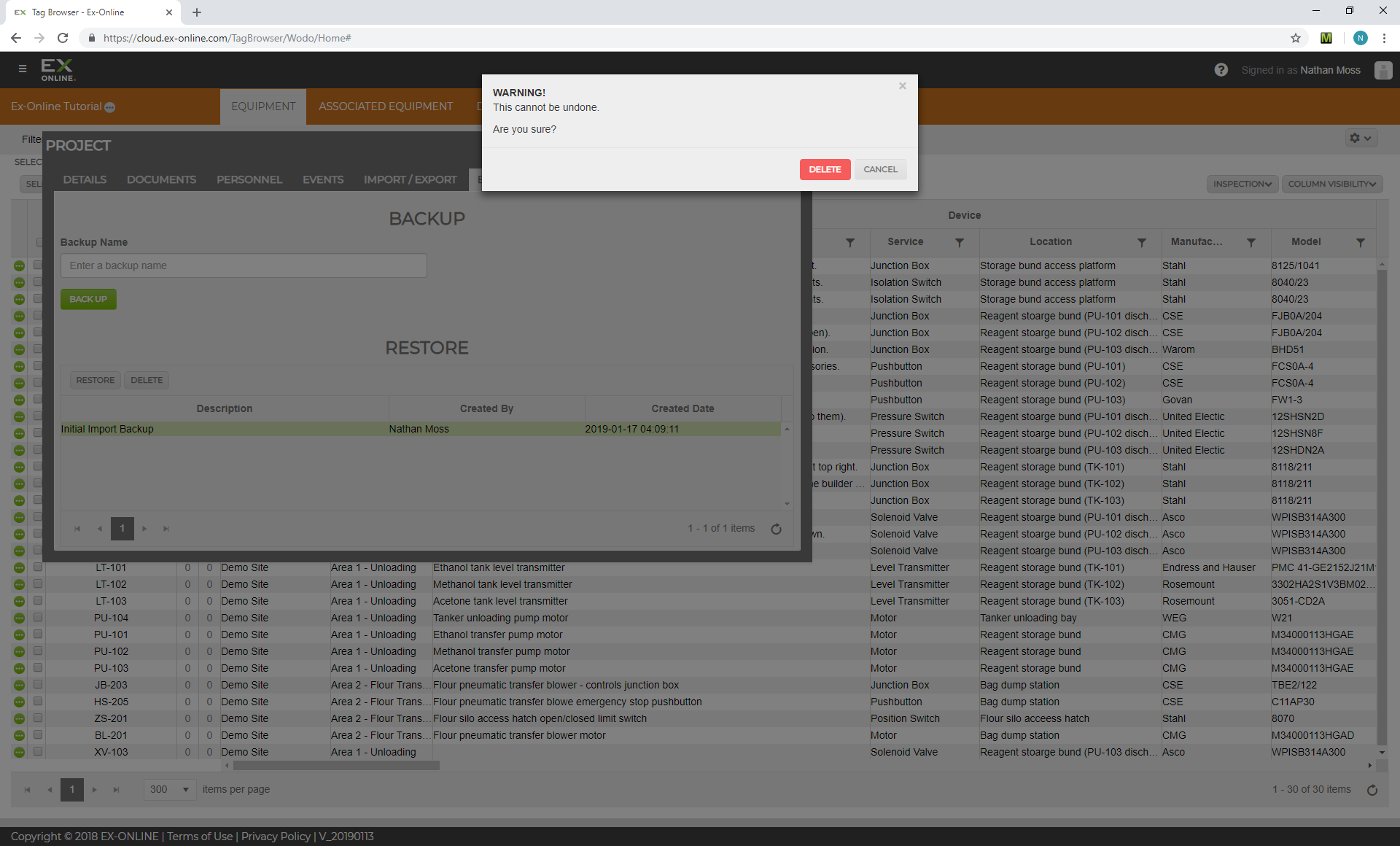Tick the checkbox for row XV-103
Screen dimensions: 1400x846
pos(38,752)
